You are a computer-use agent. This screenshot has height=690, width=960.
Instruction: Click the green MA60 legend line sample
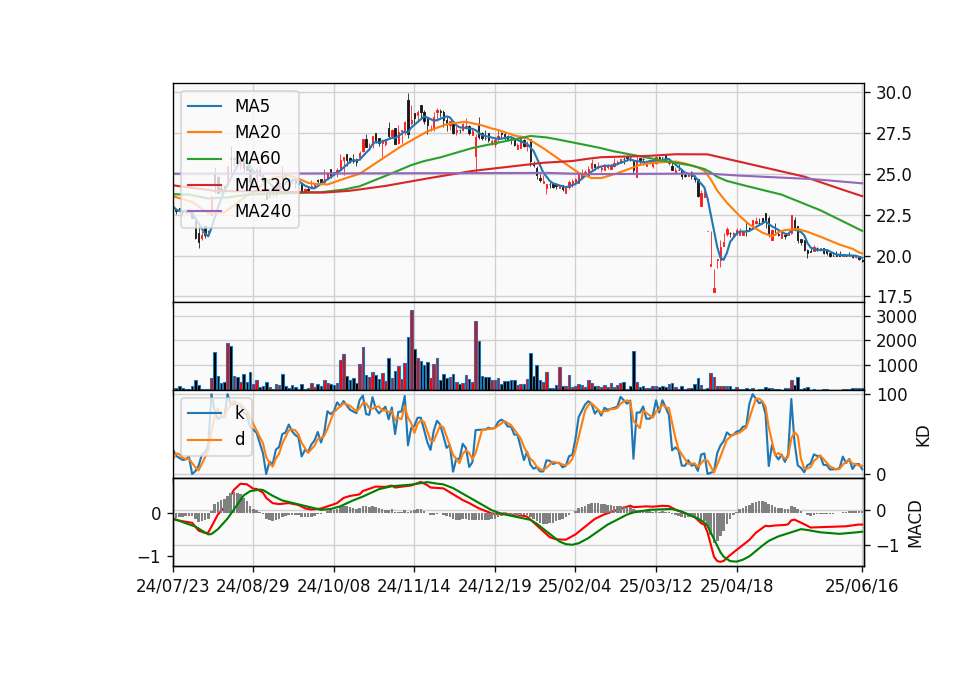(204, 159)
